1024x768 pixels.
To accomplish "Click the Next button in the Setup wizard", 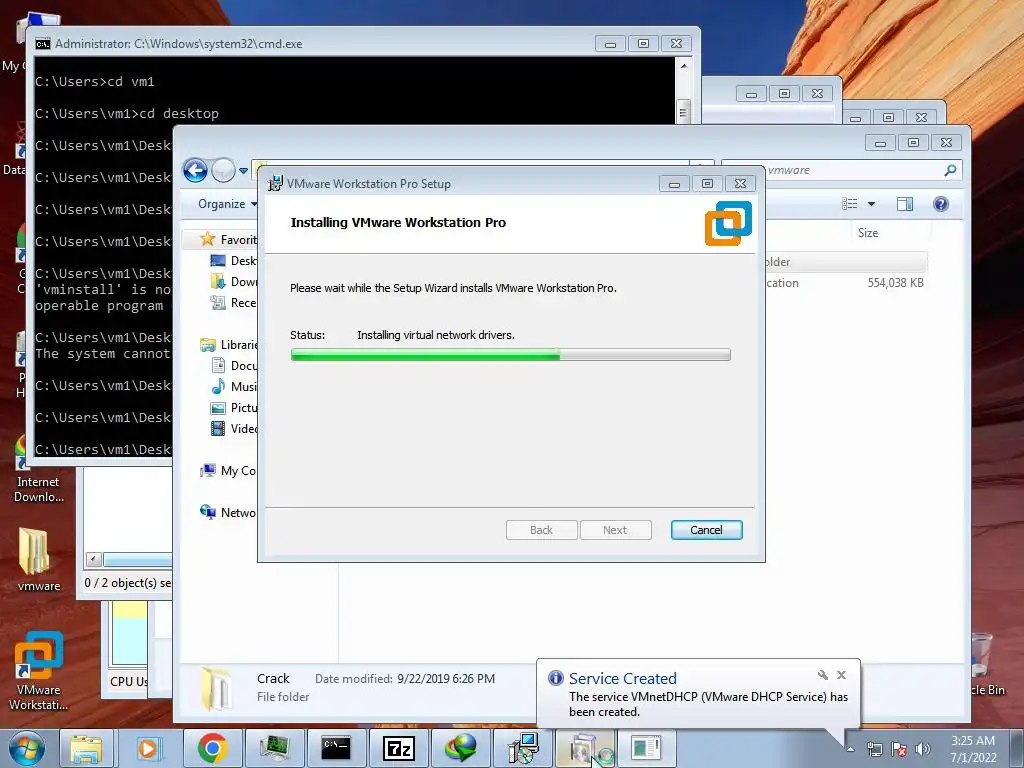I will click(615, 530).
